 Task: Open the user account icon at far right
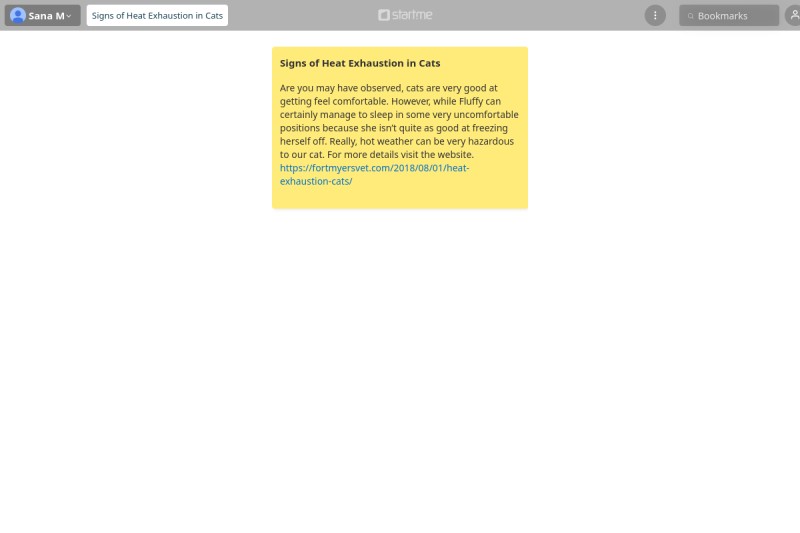click(793, 15)
